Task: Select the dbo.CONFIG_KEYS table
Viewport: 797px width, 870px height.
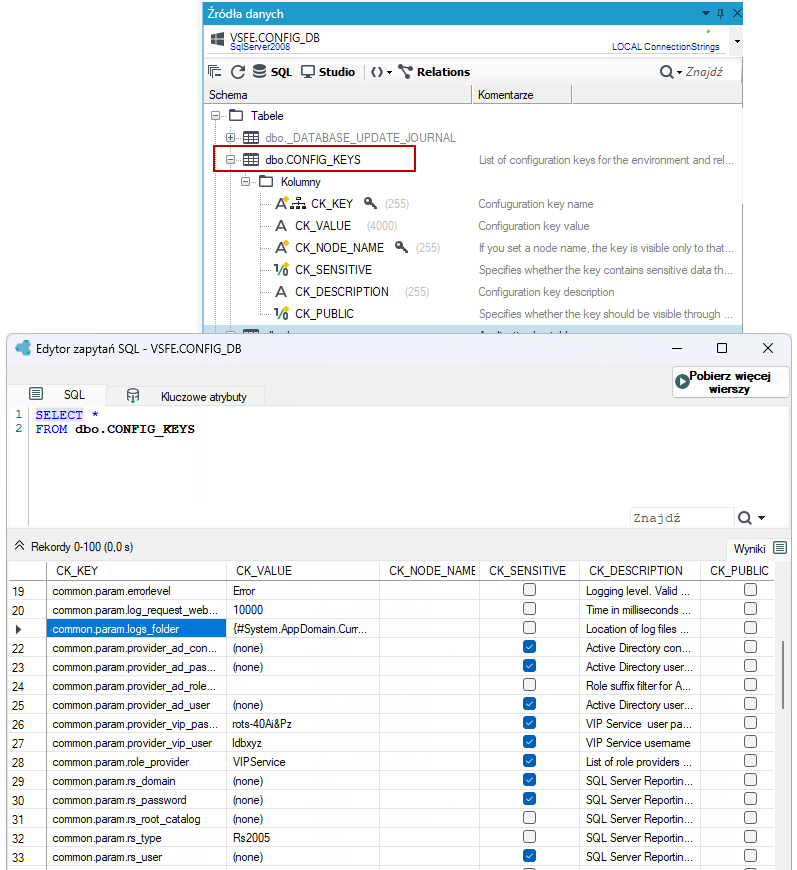Action: tap(313, 160)
